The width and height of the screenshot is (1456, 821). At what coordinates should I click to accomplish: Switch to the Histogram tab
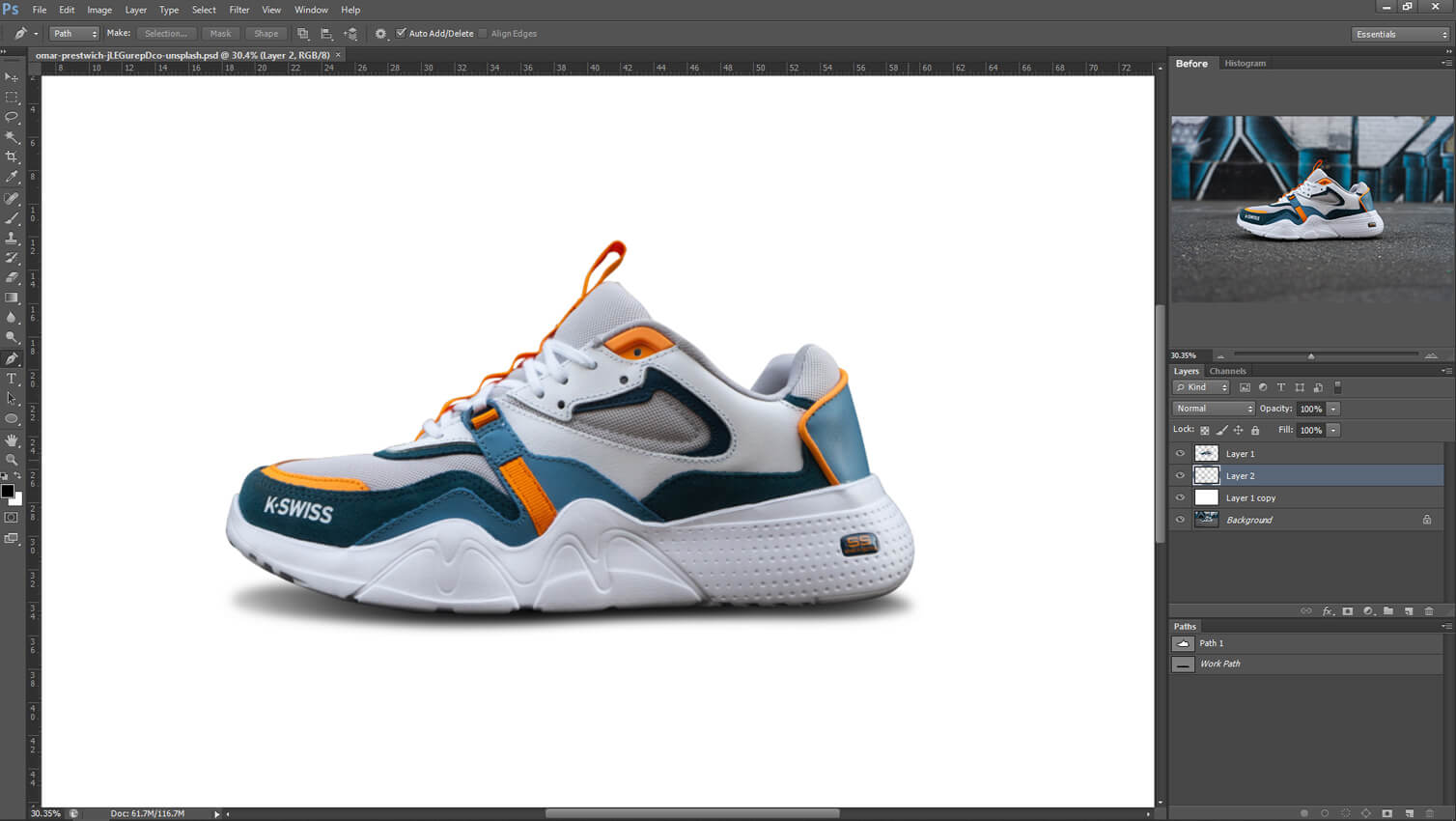click(1245, 63)
